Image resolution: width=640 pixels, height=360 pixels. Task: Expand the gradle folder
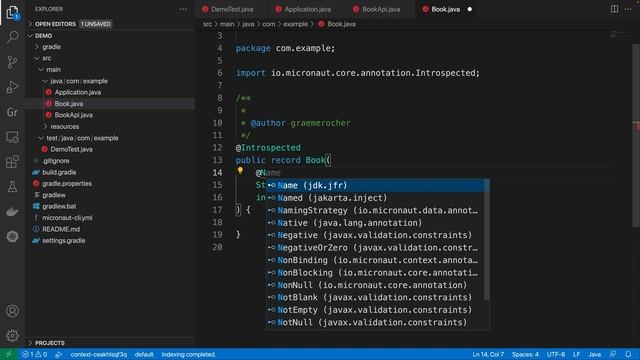coord(111,47)
